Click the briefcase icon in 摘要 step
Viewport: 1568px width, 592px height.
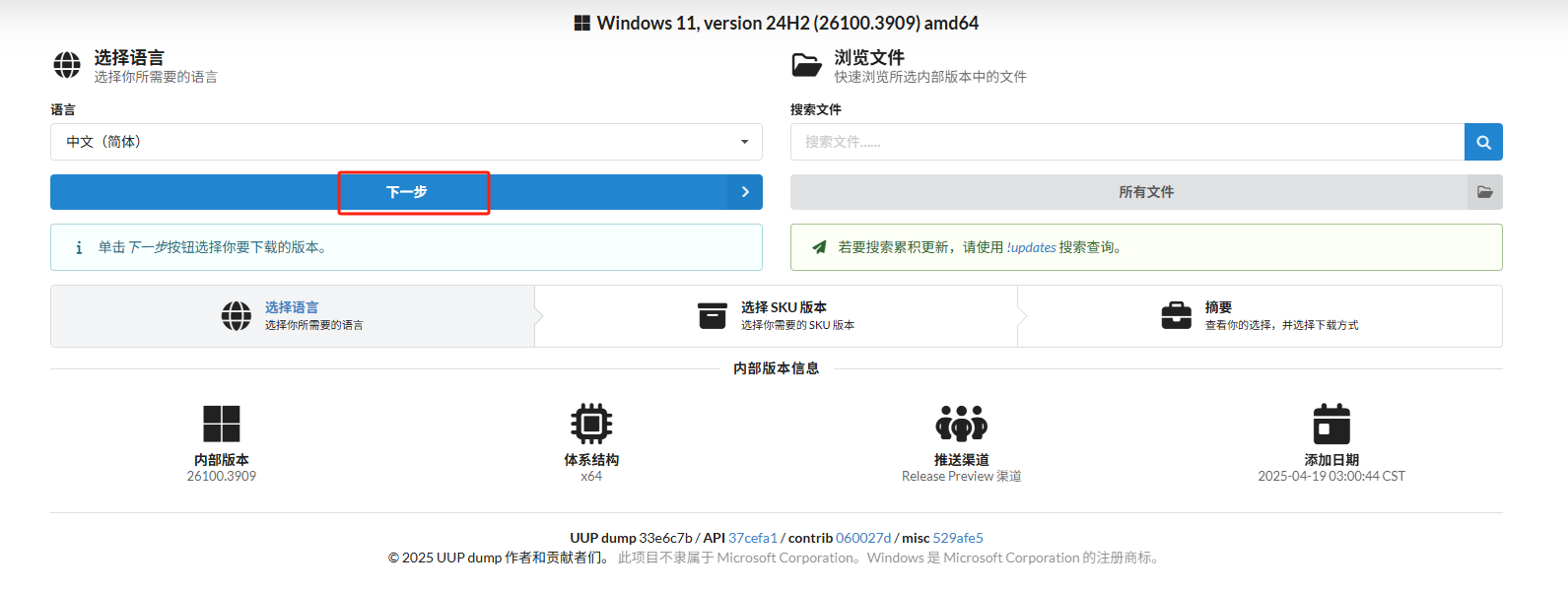coord(1177,316)
